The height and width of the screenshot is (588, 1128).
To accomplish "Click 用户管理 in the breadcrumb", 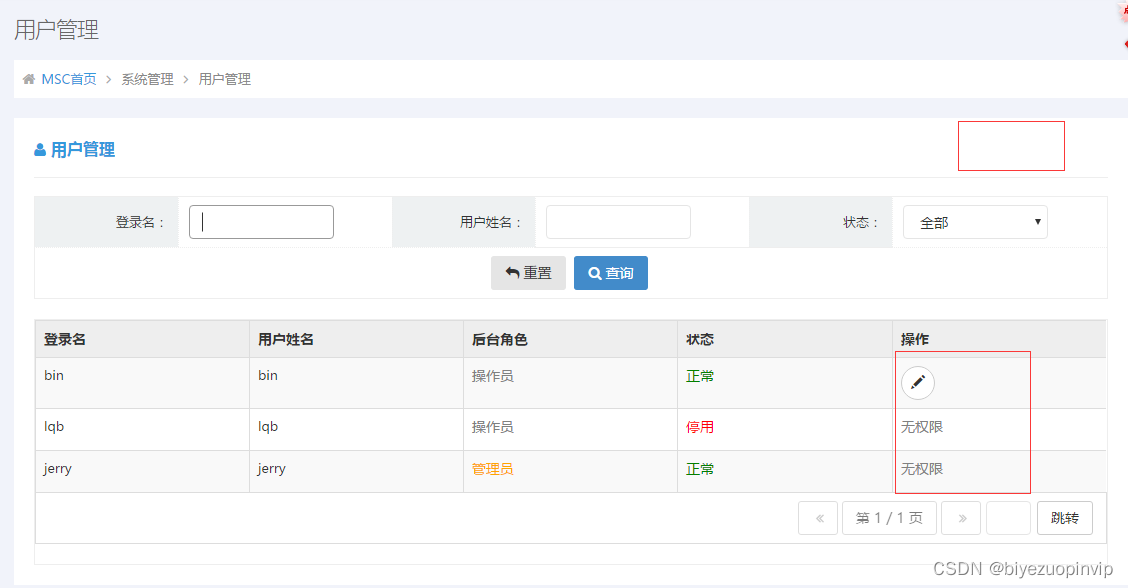I will coord(225,79).
